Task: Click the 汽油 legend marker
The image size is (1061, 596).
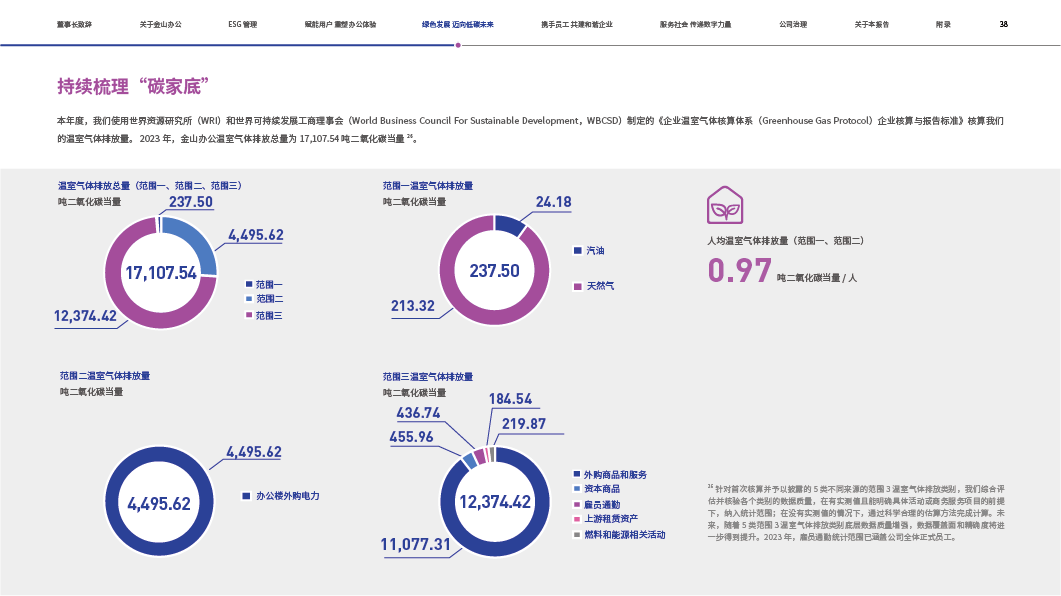Action: tap(577, 251)
